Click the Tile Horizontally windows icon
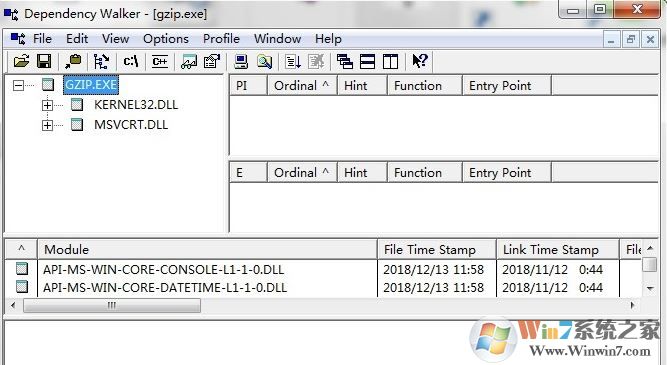Image resolution: width=667 pixels, height=365 pixels. pyautogui.click(x=368, y=62)
